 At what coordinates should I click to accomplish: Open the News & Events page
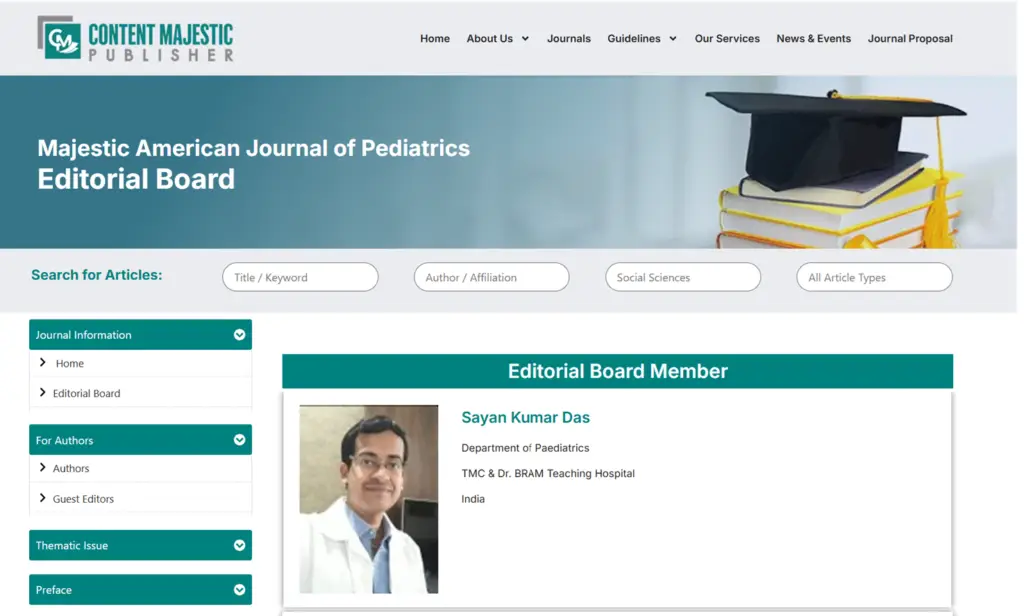tap(813, 39)
